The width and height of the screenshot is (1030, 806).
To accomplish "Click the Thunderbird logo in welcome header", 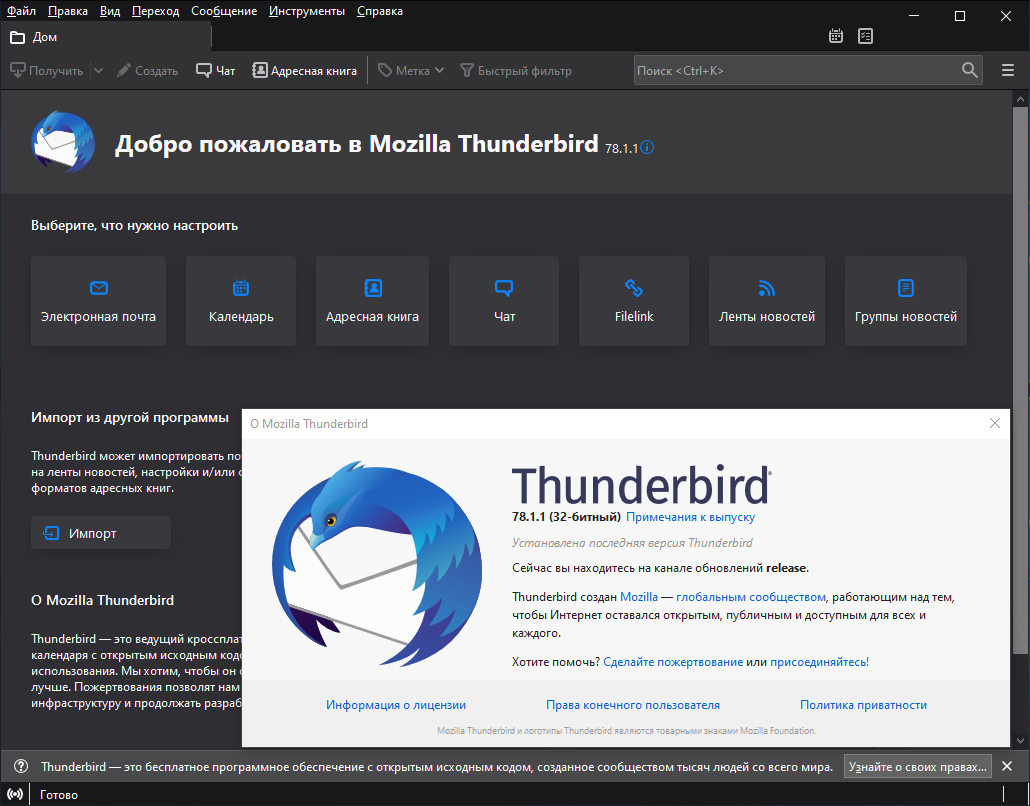I will click(x=63, y=143).
